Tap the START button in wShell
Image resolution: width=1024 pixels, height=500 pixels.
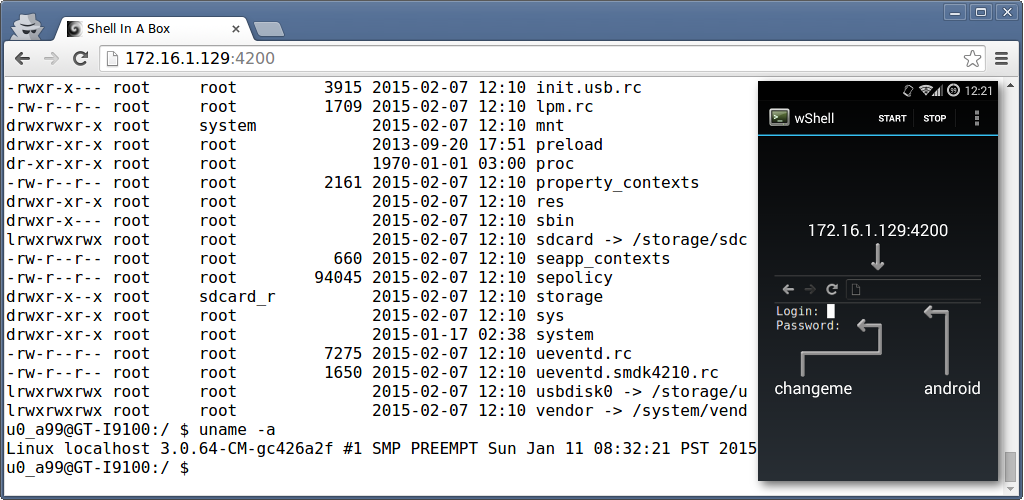892,118
